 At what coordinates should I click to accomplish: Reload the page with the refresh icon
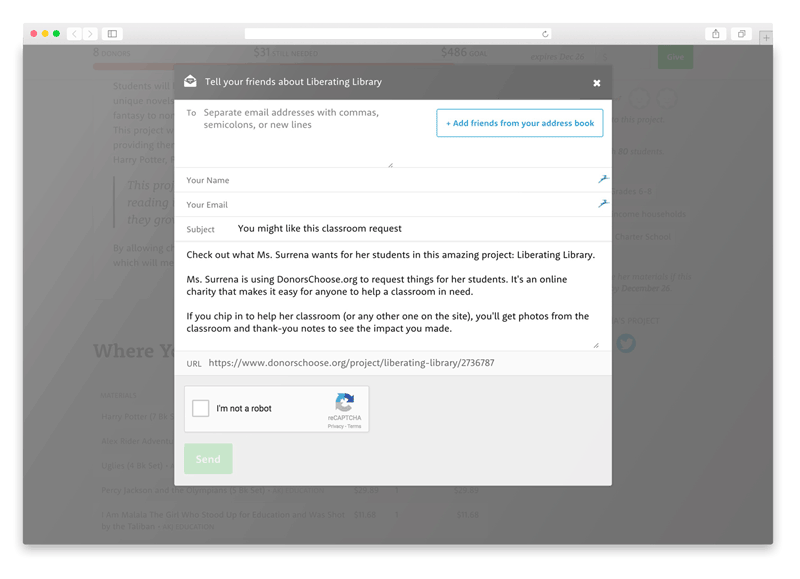click(x=545, y=34)
